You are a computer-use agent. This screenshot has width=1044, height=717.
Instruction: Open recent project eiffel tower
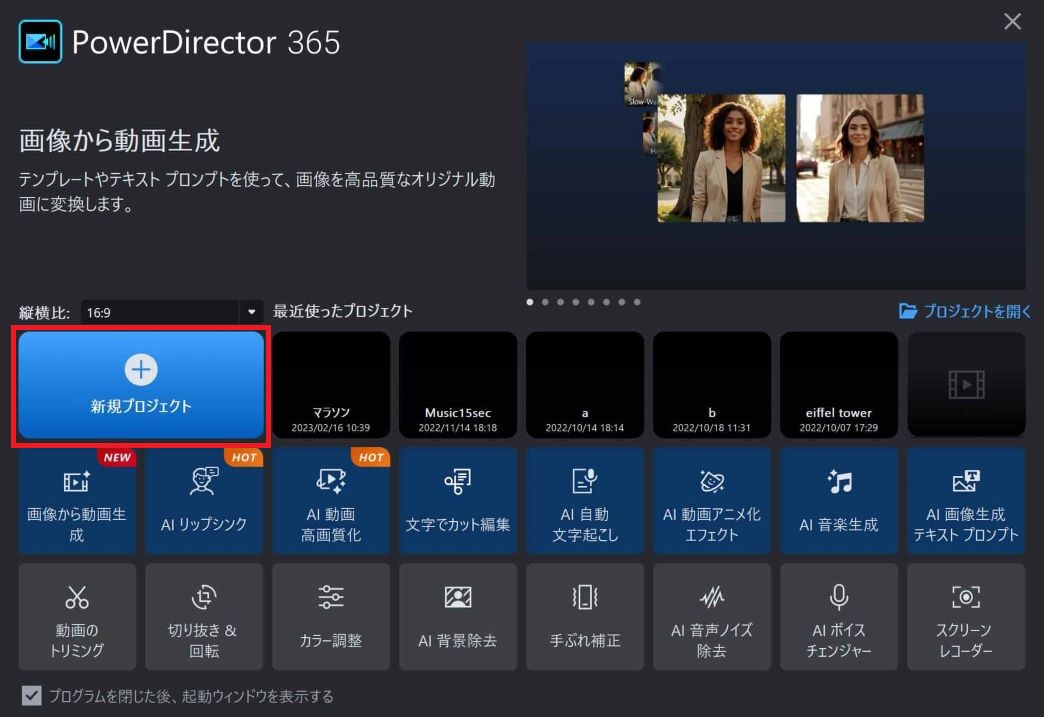coord(839,385)
